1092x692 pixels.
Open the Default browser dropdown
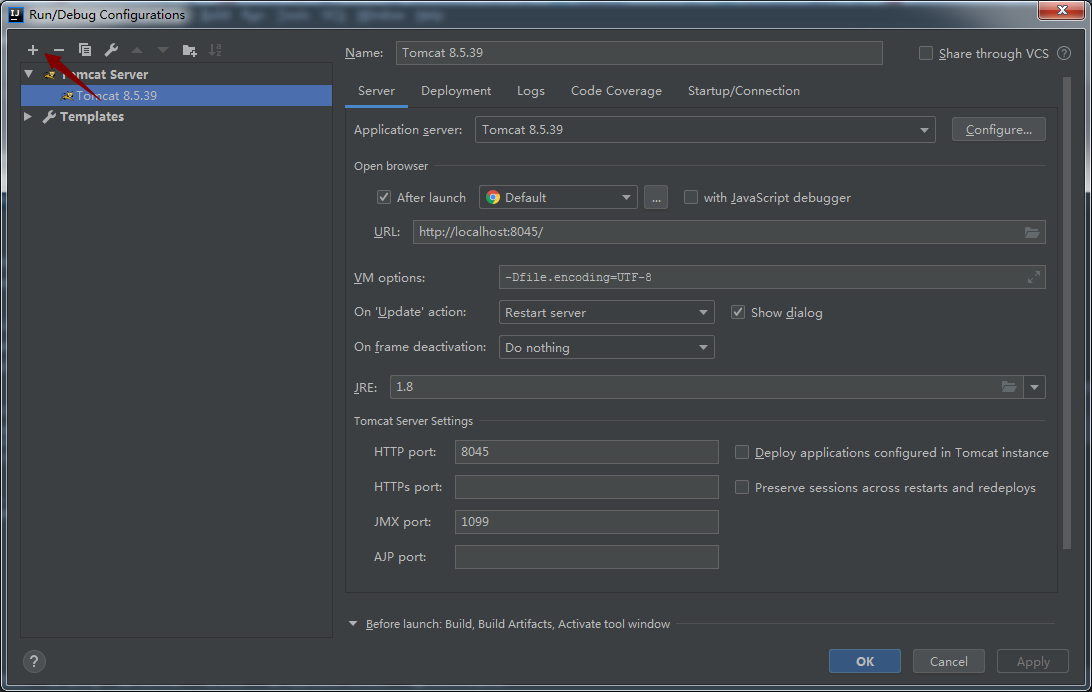coord(558,198)
